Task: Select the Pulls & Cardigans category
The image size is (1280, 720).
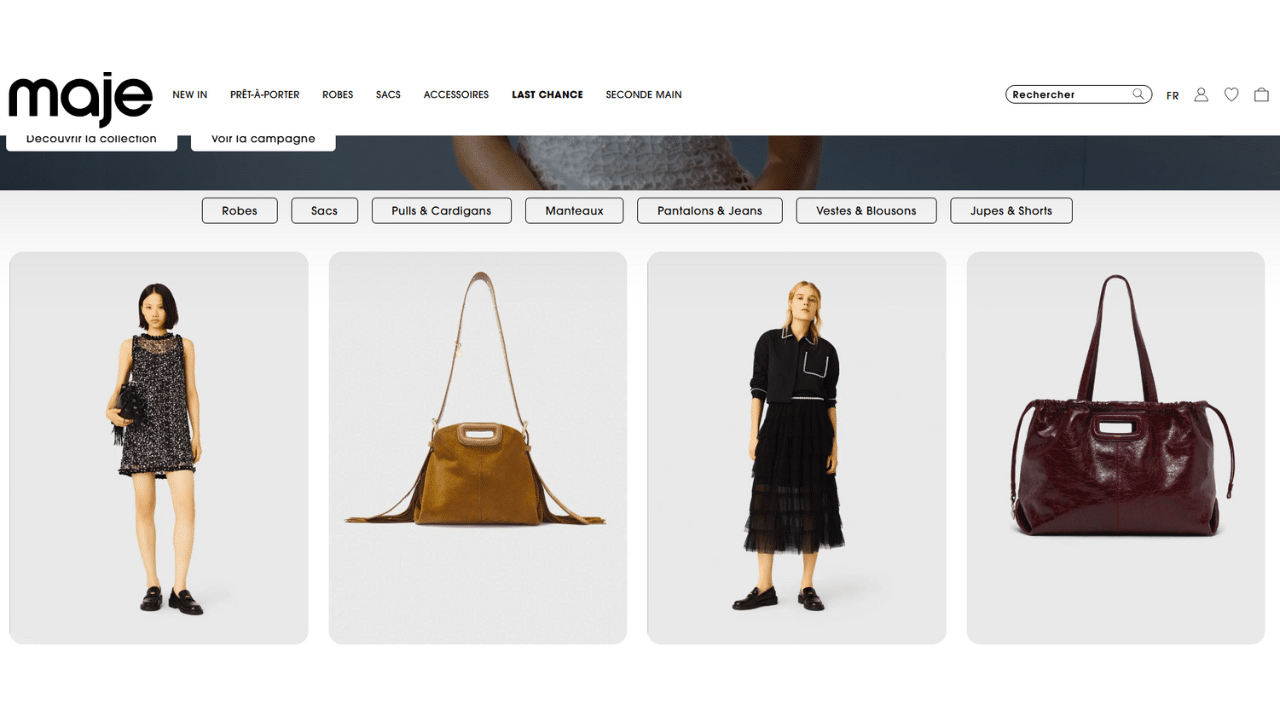Action: [441, 211]
